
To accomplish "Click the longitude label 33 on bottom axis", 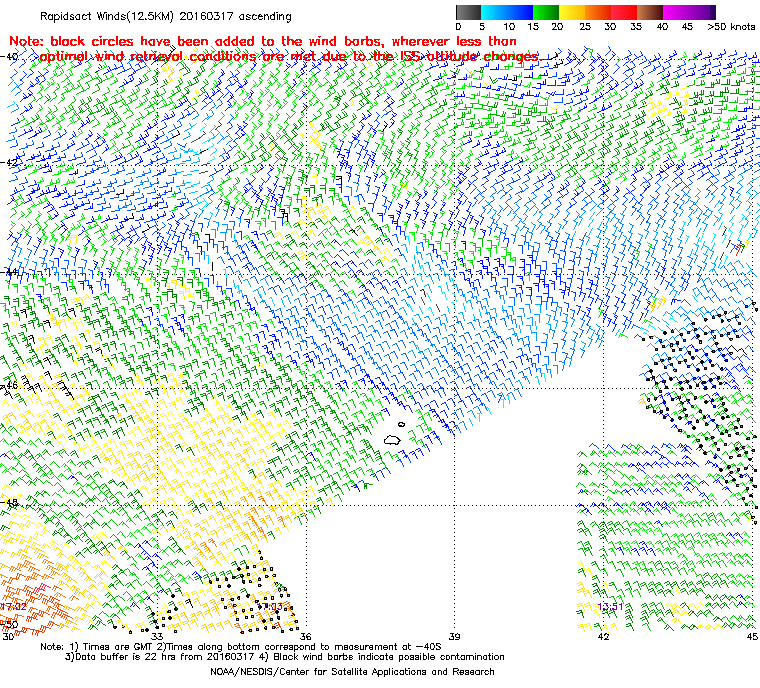I will 157,636.
